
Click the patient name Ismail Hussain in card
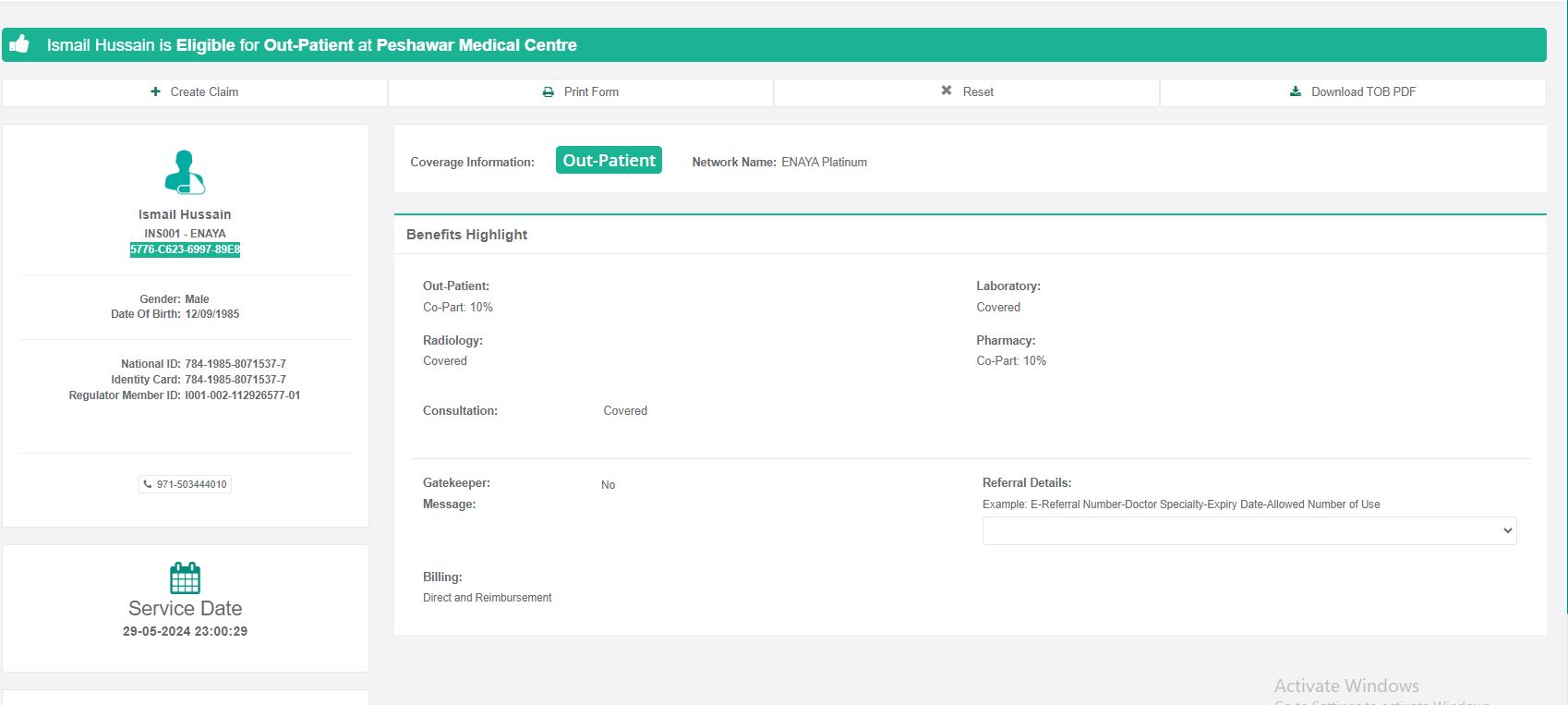tap(185, 214)
